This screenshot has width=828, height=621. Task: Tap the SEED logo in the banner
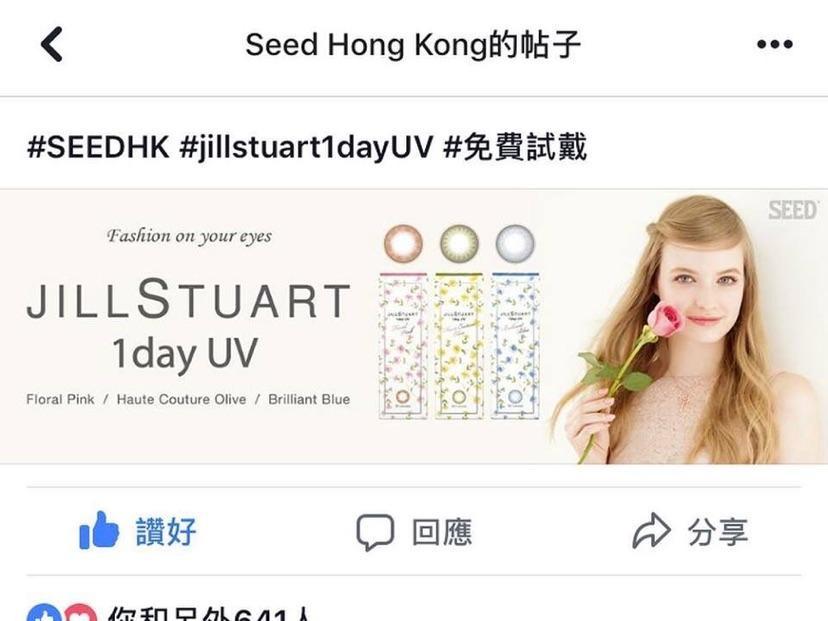pos(793,210)
